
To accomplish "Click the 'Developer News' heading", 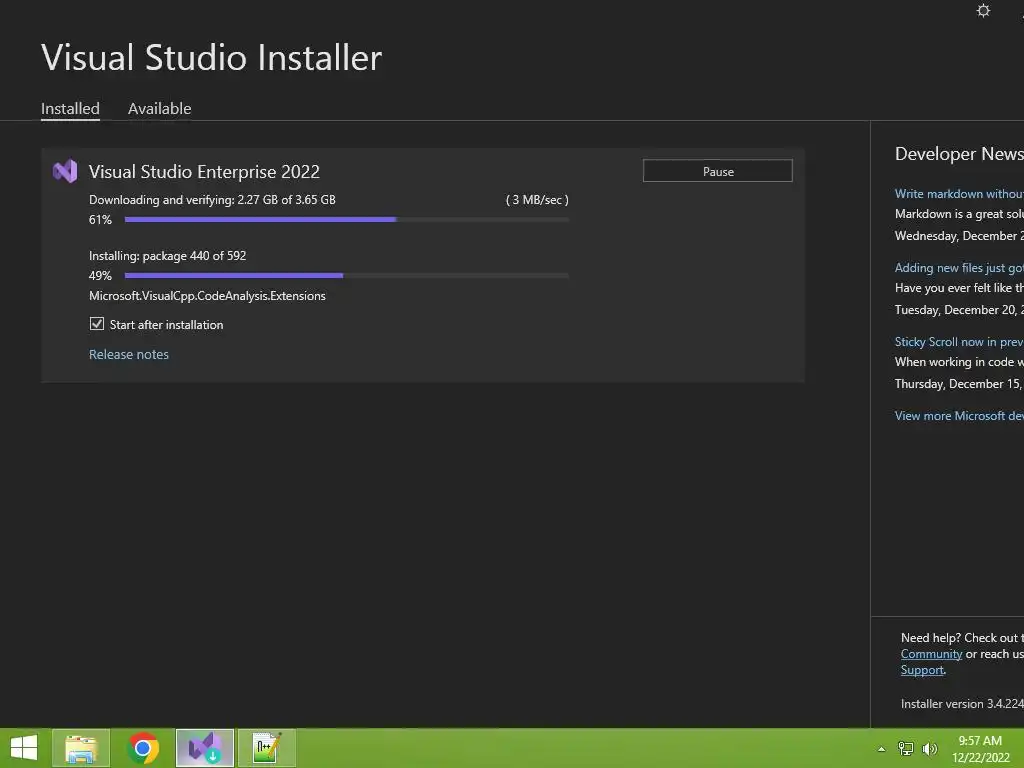I will point(959,154).
